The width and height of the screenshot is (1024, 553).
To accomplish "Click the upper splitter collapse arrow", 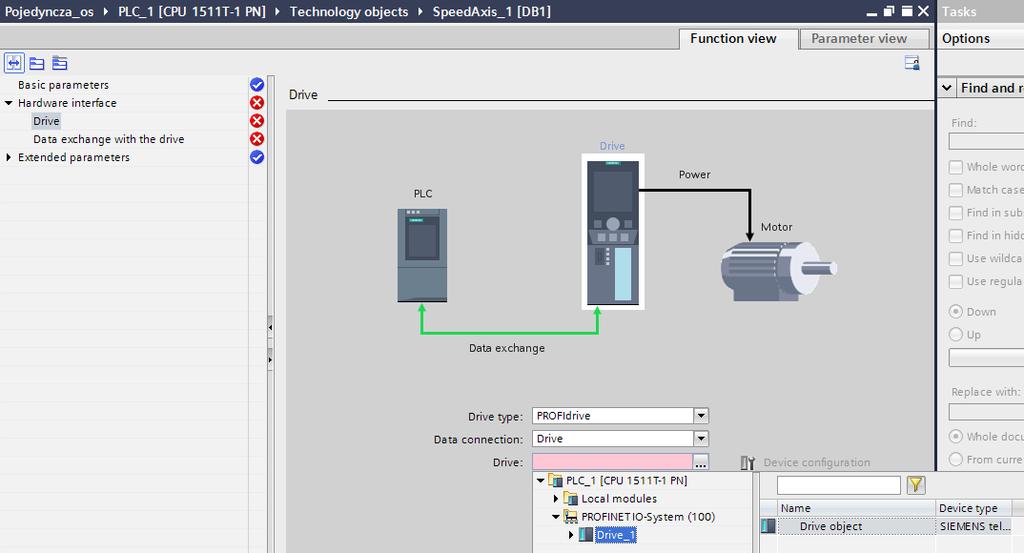I will pyautogui.click(x=270, y=327).
